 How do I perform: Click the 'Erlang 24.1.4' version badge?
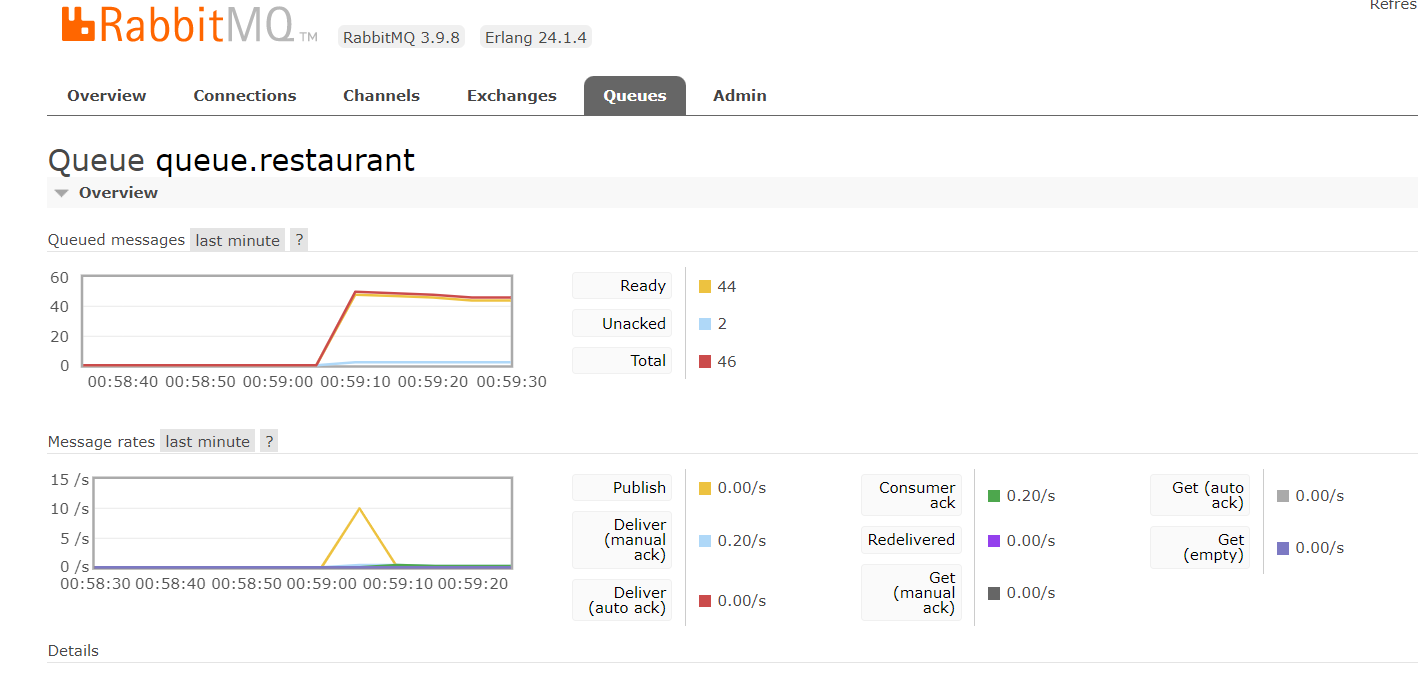536,37
